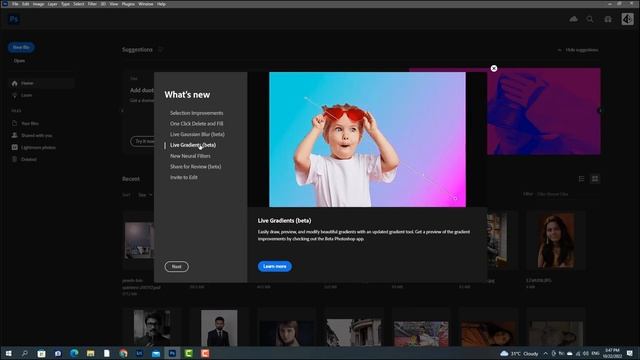Viewport: 640px width, 360px height.
Task: Open recent thumbnail of building photo
Action: 353,332
